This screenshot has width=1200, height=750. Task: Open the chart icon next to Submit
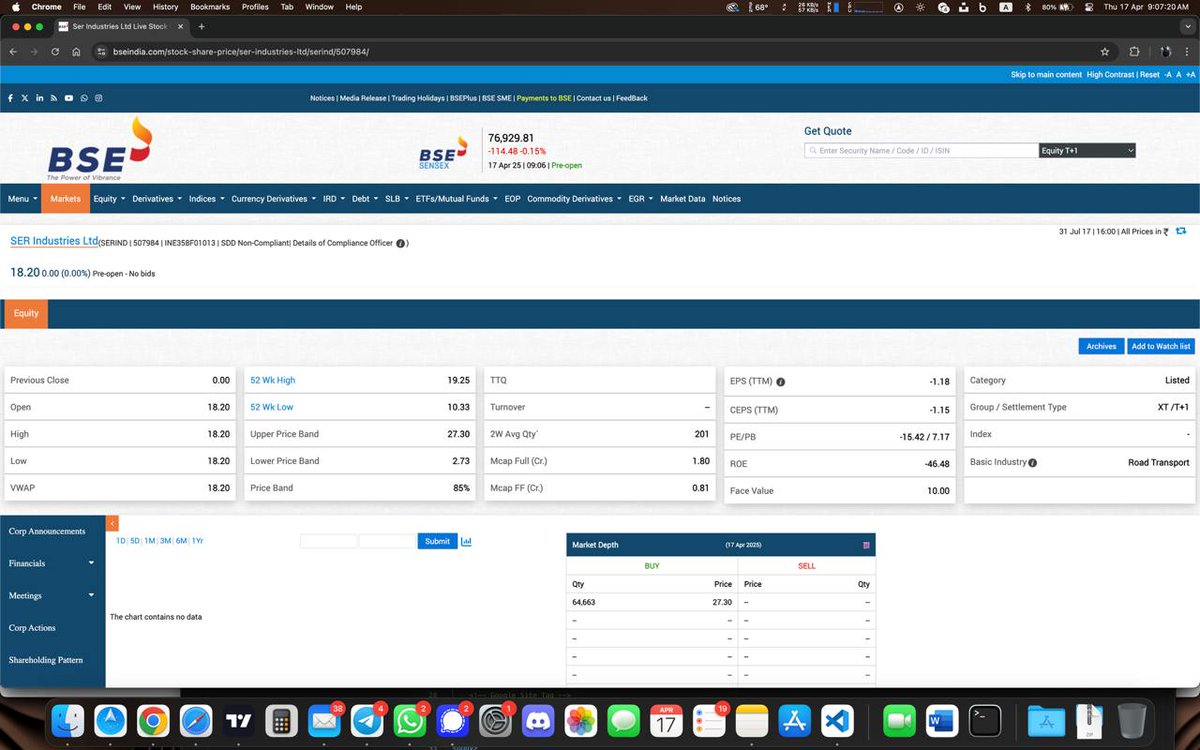(x=466, y=541)
